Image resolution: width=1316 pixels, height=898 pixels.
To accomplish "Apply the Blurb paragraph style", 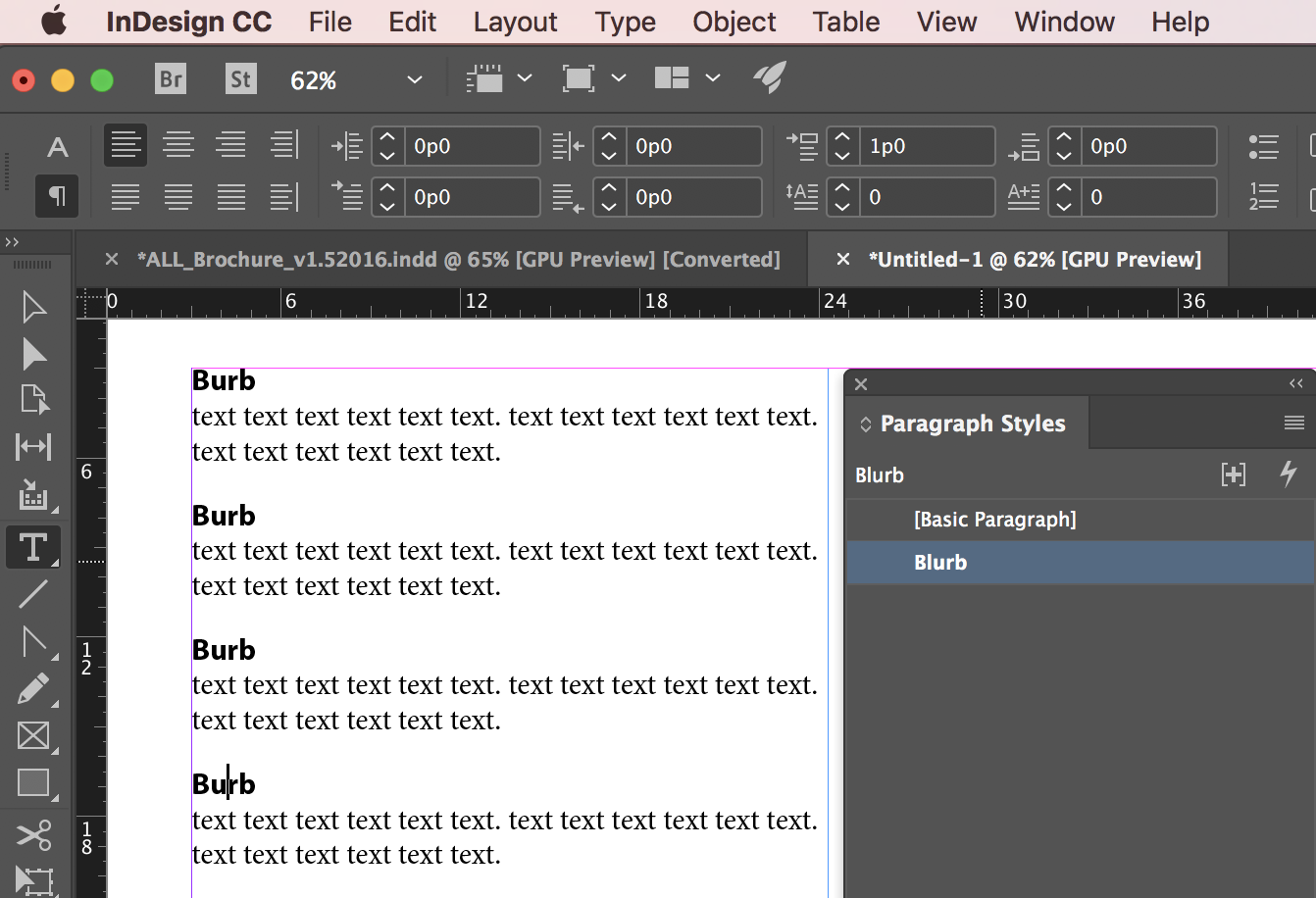I will (940, 563).
